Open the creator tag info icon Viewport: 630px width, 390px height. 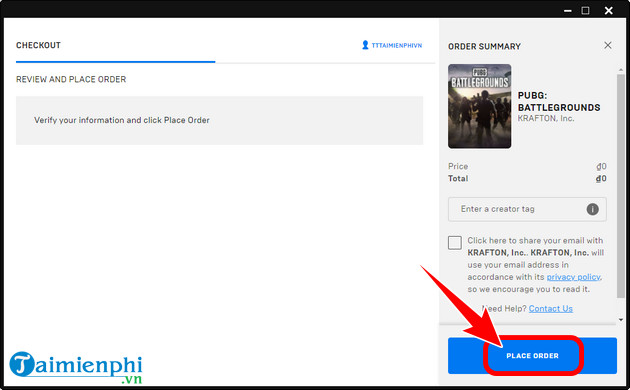pos(592,209)
